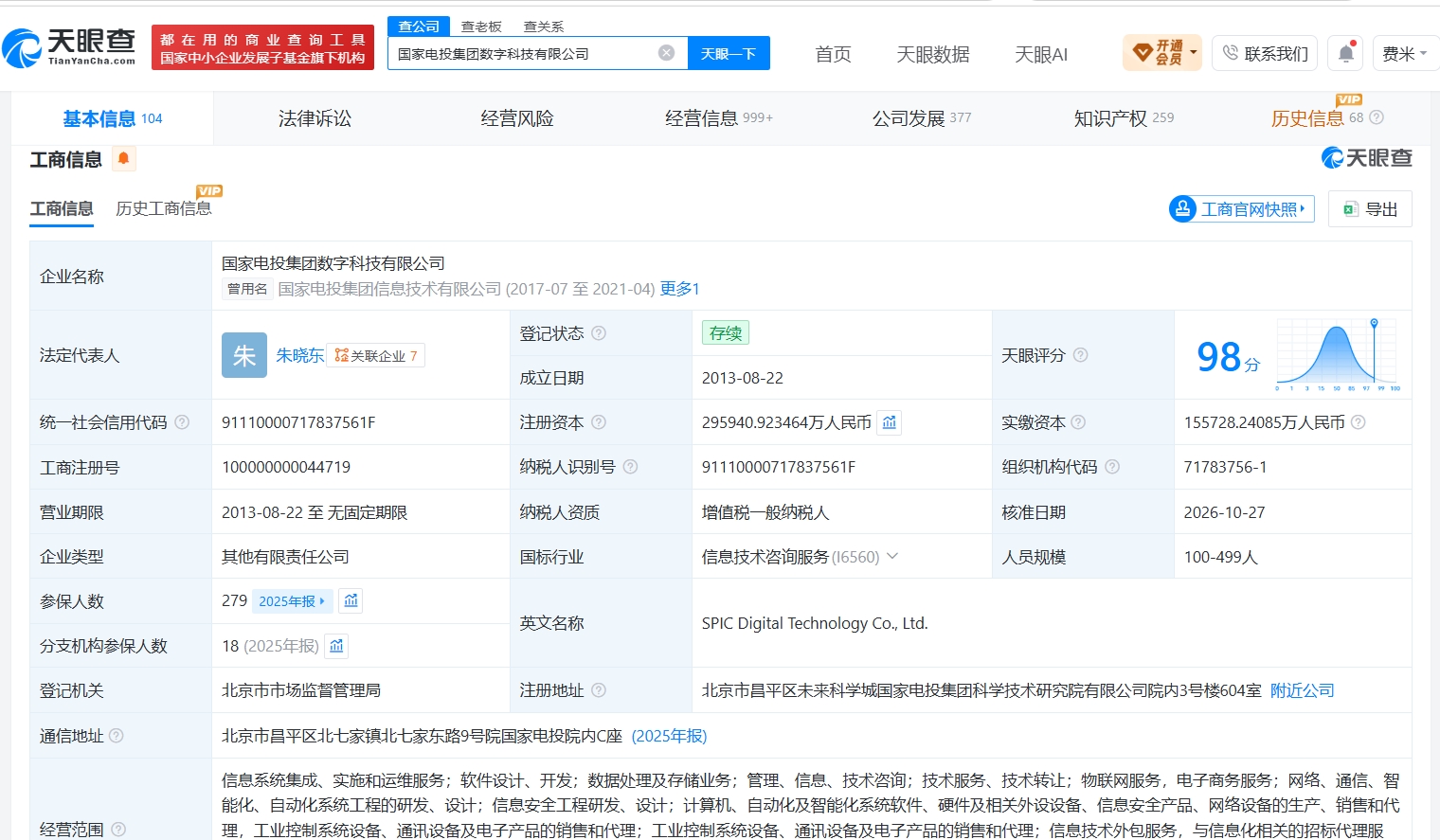Click question icon next to 统一社会信用代码

click(182, 422)
